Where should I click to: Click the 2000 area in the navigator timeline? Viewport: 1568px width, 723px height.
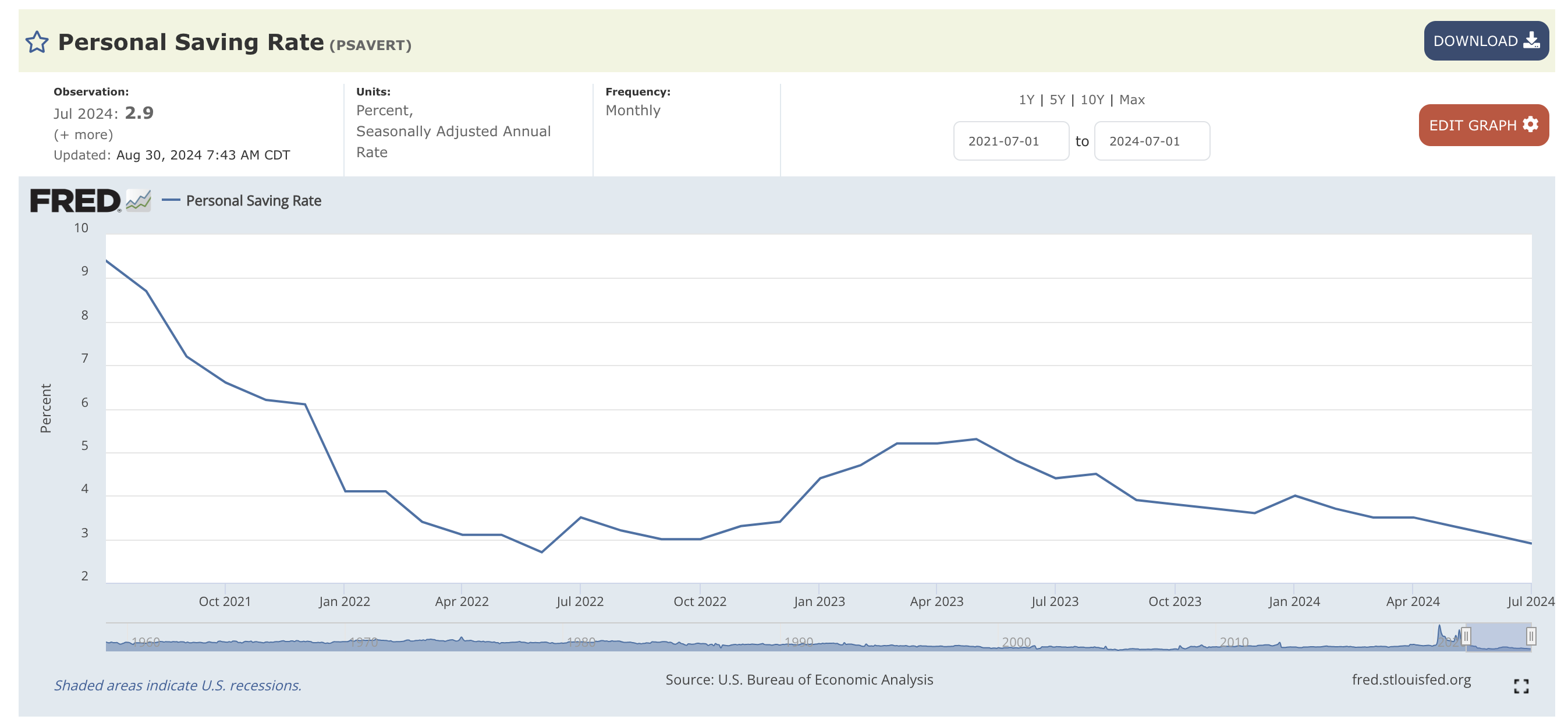point(1016,642)
